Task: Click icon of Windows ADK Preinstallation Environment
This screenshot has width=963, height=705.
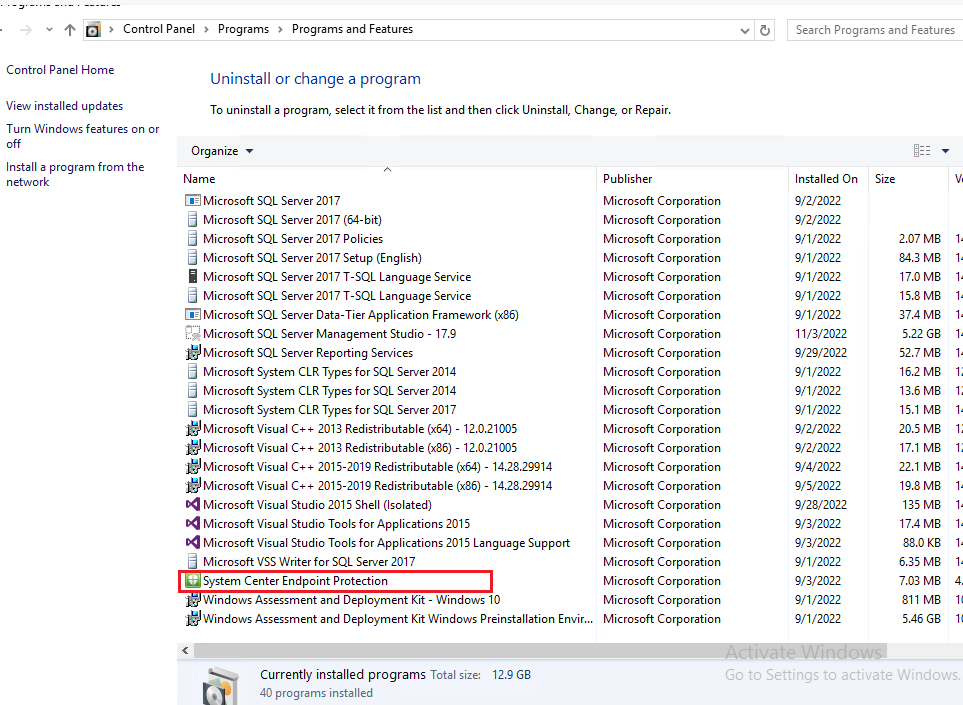Action: (x=192, y=618)
